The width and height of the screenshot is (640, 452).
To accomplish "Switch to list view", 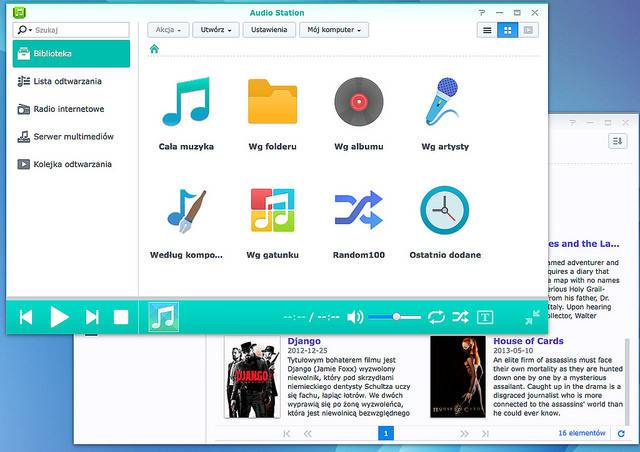I will point(487,30).
